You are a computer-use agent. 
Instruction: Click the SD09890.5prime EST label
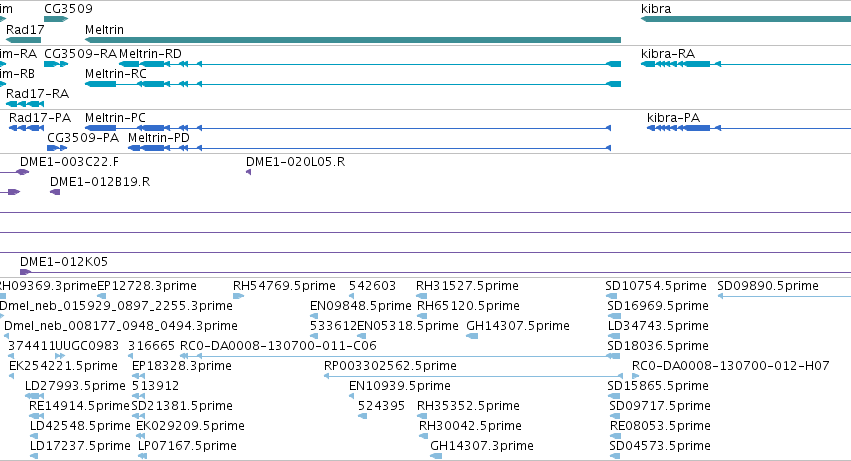coord(767,286)
